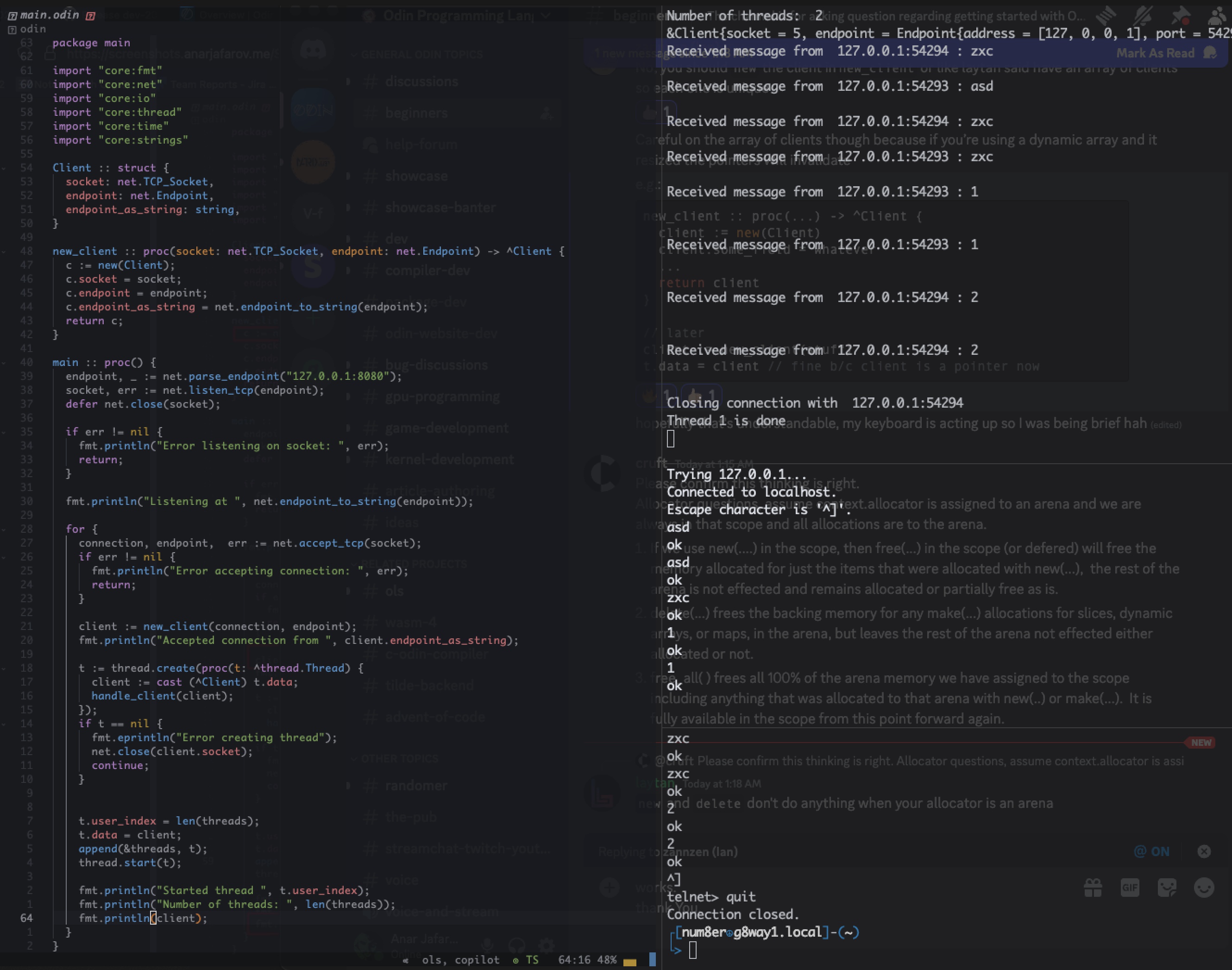Click handle_client(client) call in code
This screenshot has height=970, width=1232.
click(x=163, y=696)
